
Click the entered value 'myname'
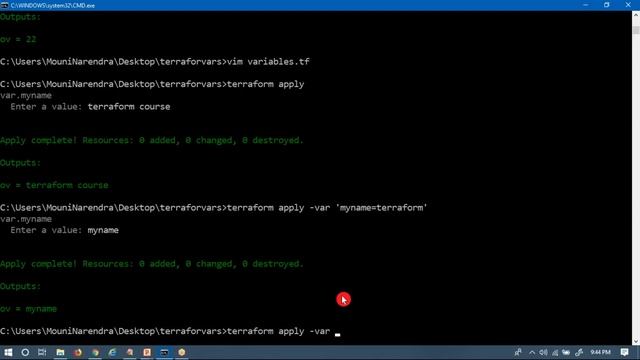103,230
